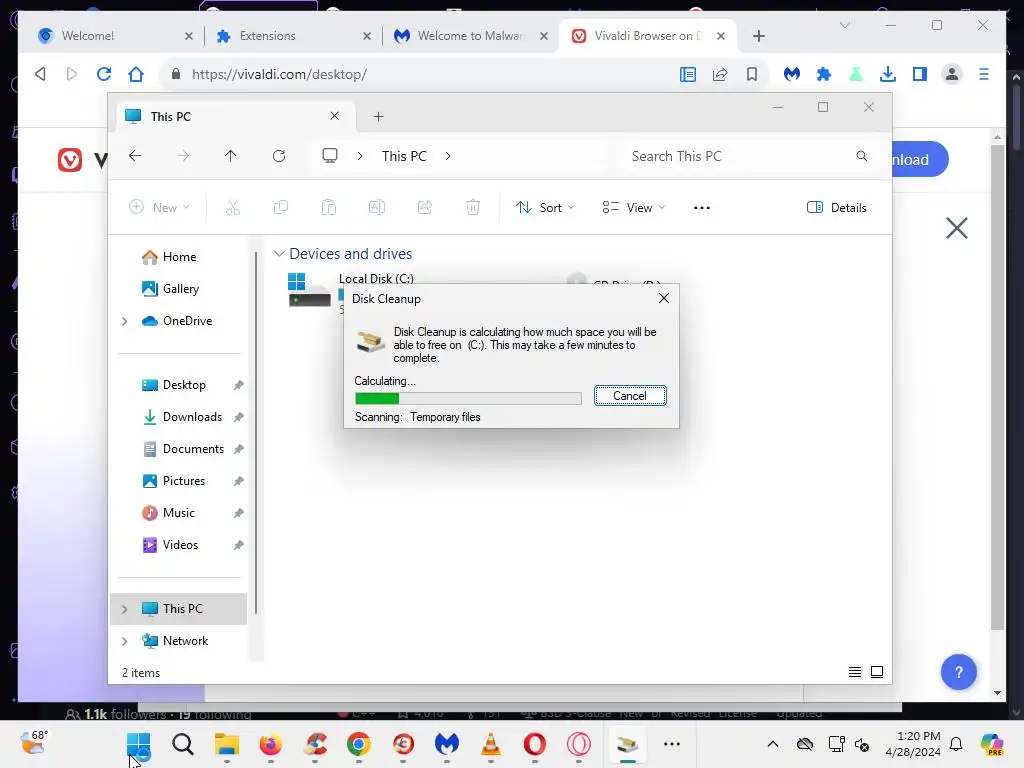Viewport: 1024px width, 768px height.
Task: Expand the This PC tree node
Action: tap(124, 609)
